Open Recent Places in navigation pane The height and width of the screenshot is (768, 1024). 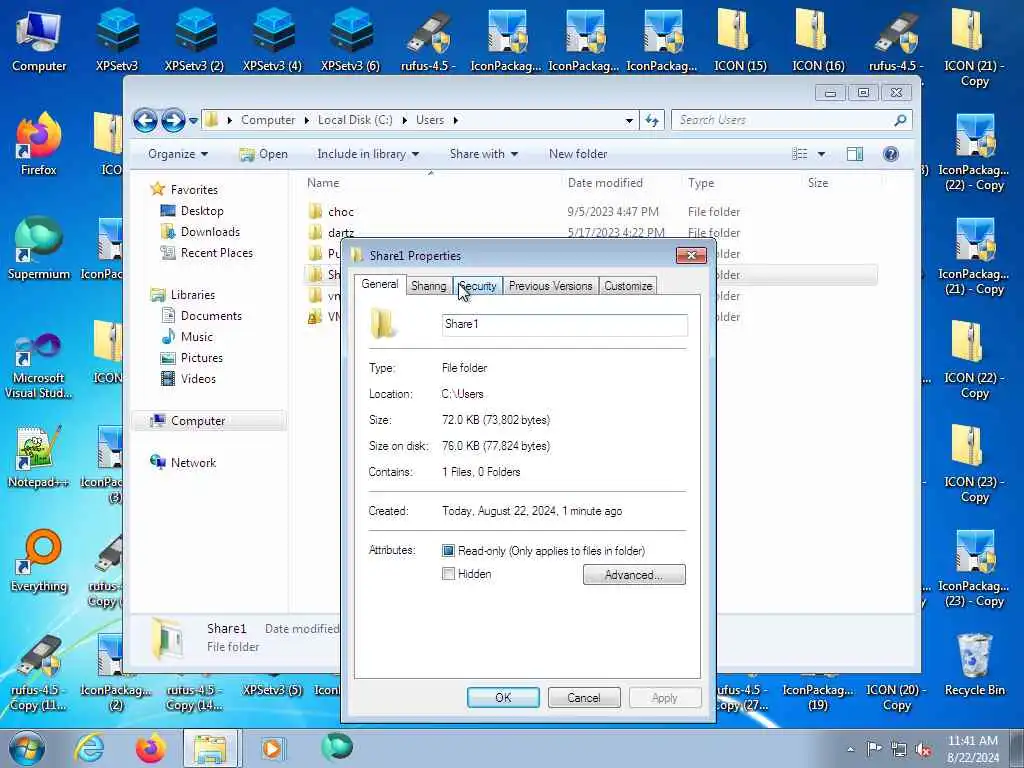[216, 253]
